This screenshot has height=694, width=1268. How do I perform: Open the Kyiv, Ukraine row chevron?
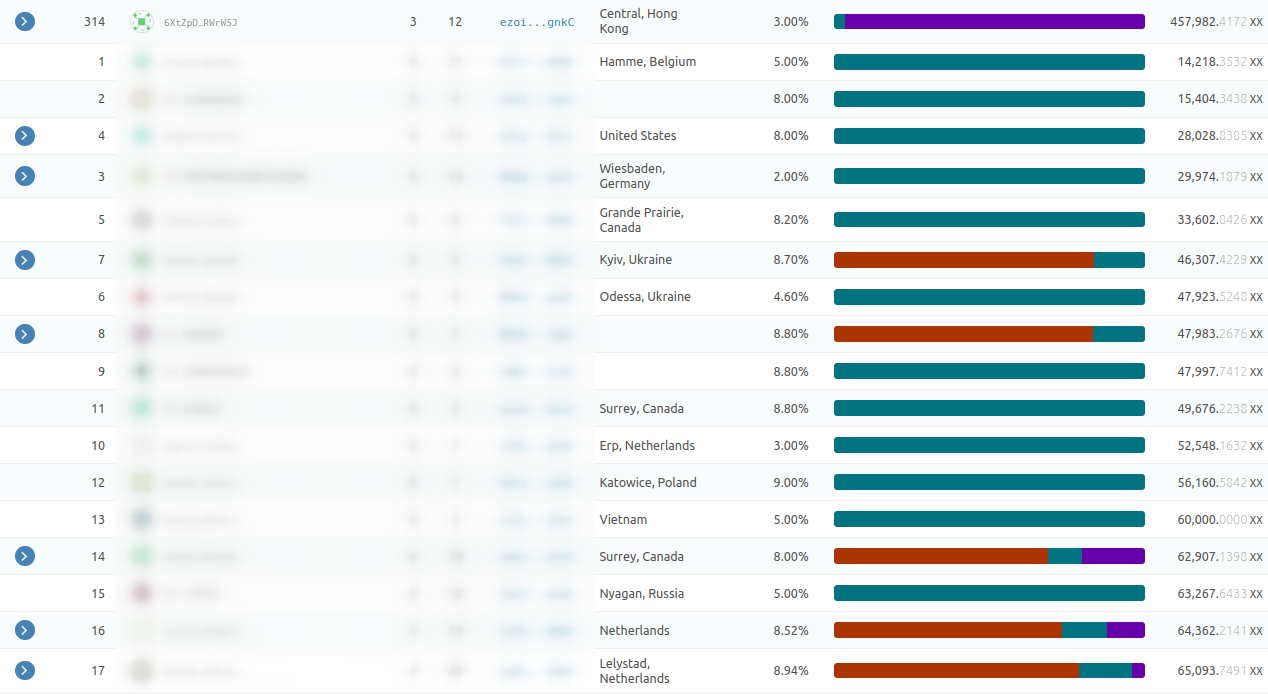[25, 260]
